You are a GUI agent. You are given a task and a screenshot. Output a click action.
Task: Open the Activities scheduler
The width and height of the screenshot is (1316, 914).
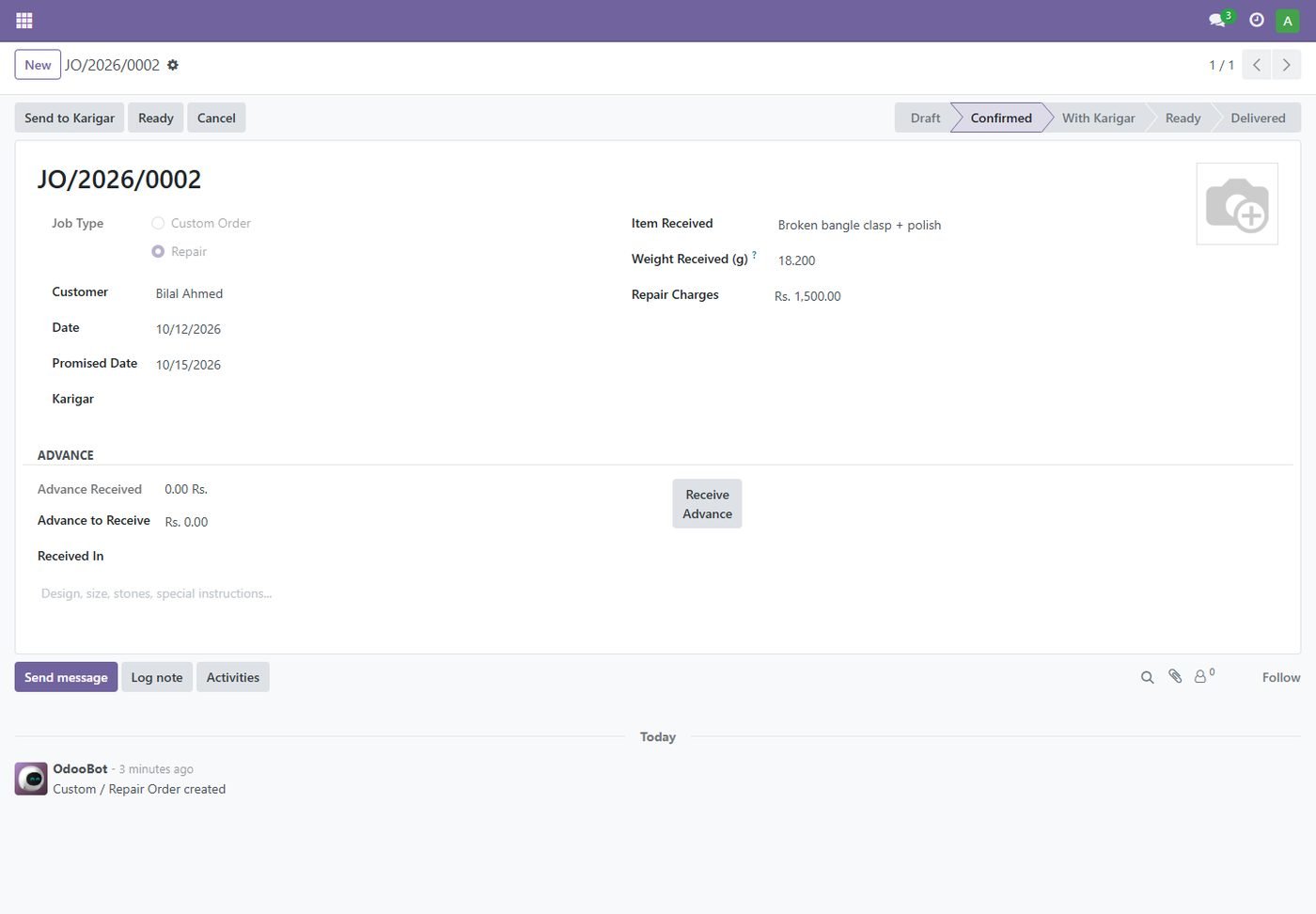(233, 677)
